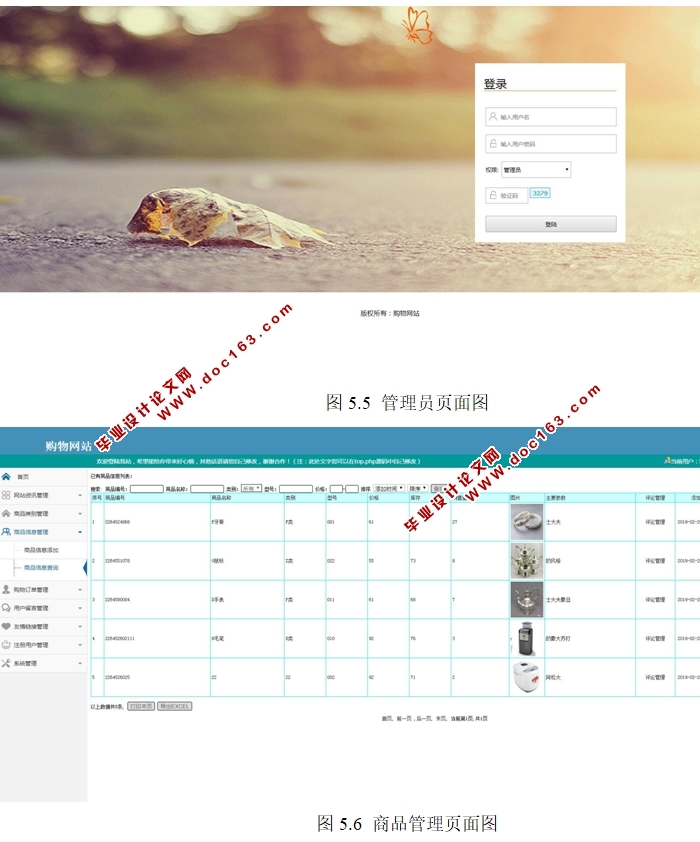700x842 pixels.
Task: Expand the 用户留言管理 menu arrow
Action: tap(80, 608)
